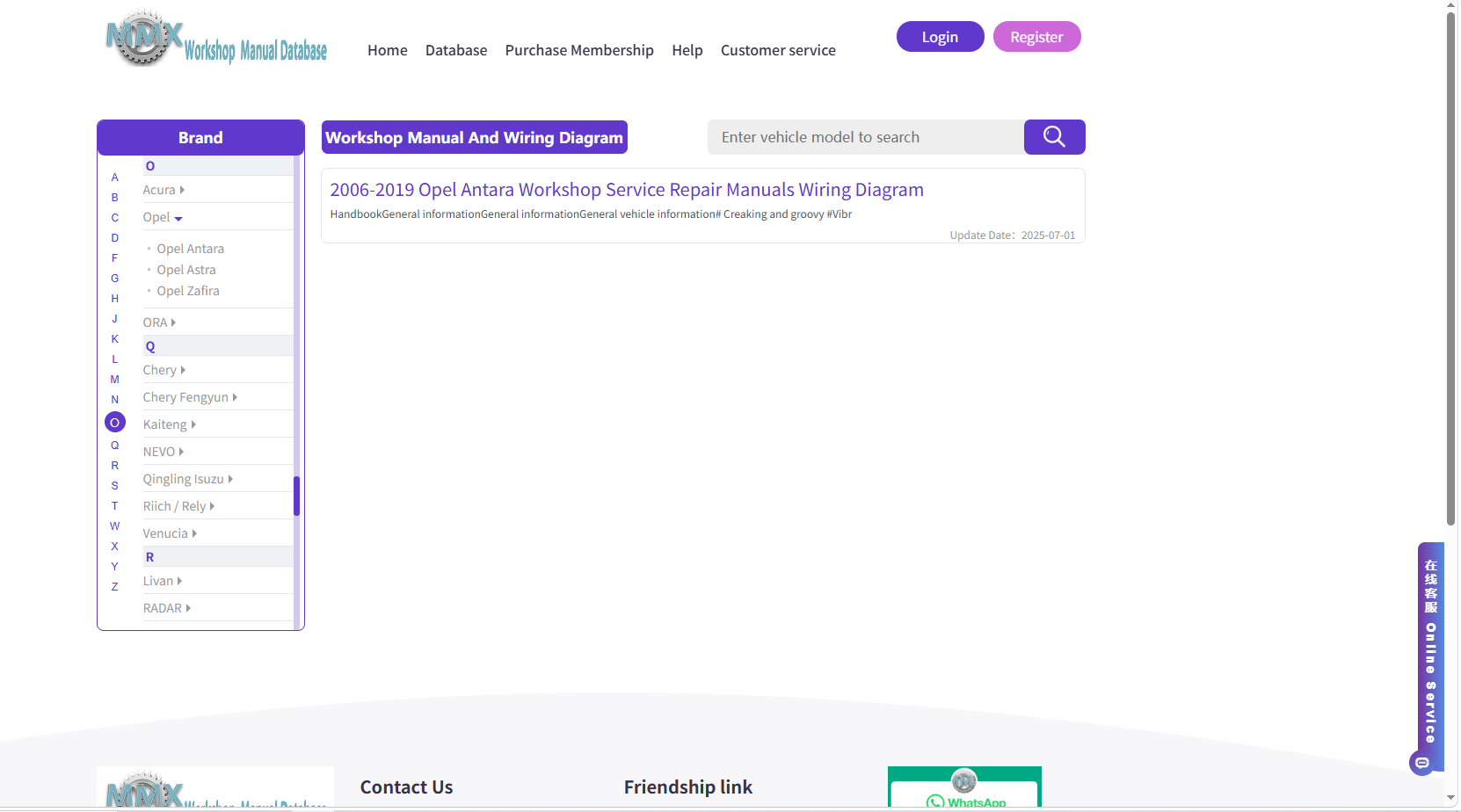Select the Opel Astra model
1461x812 pixels.
click(x=186, y=270)
